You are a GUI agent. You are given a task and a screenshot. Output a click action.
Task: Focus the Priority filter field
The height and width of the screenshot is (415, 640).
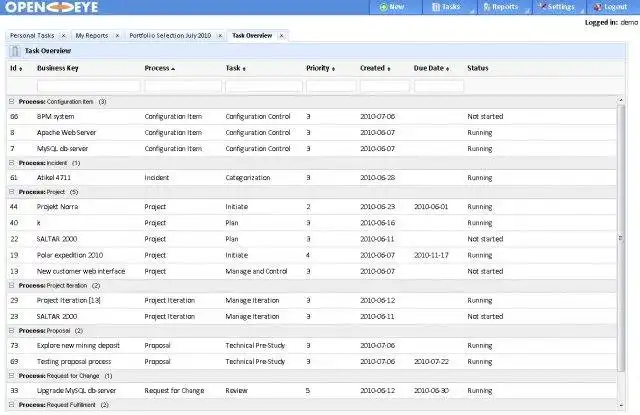pos(331,86)
